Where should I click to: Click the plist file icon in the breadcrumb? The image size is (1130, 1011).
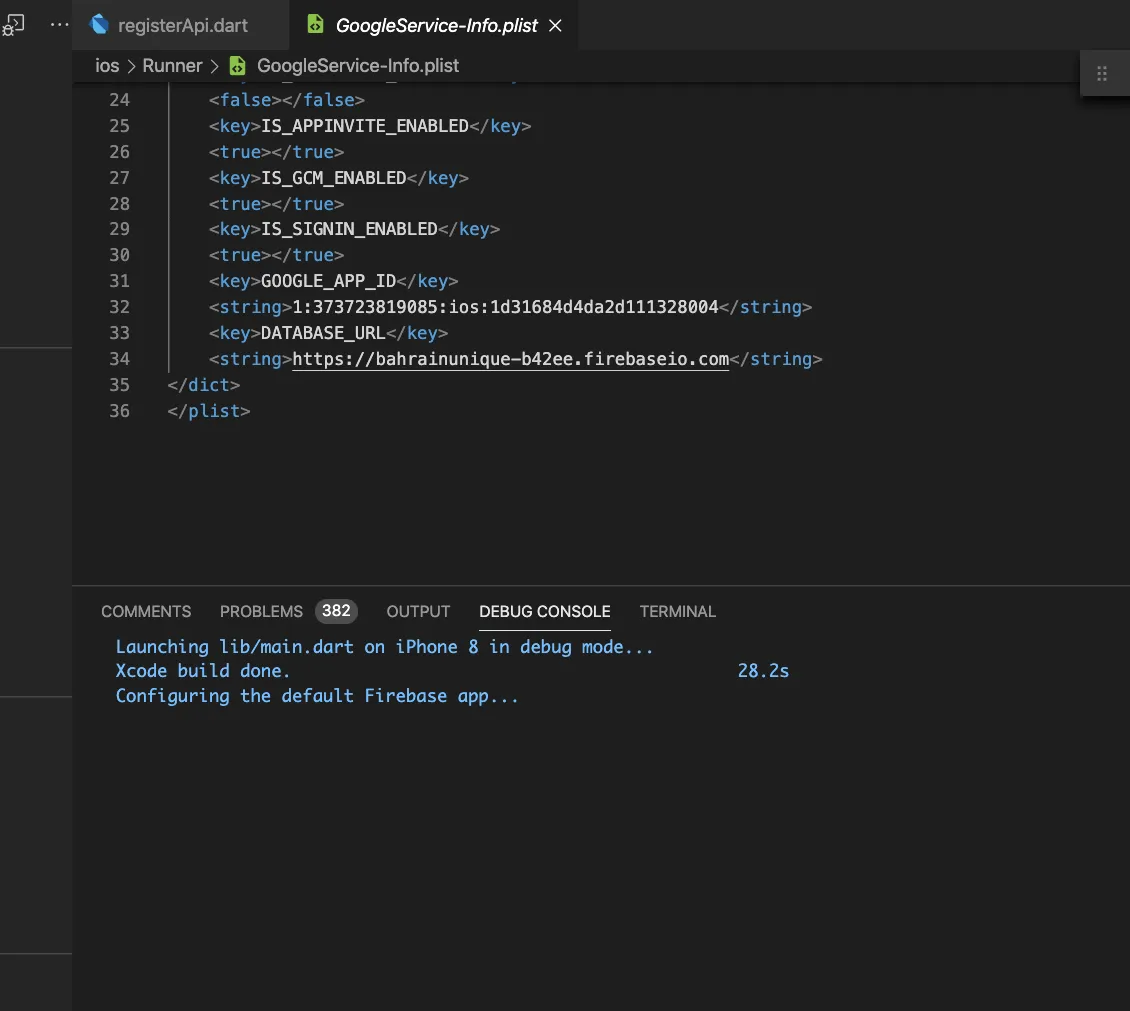point(237,66)
